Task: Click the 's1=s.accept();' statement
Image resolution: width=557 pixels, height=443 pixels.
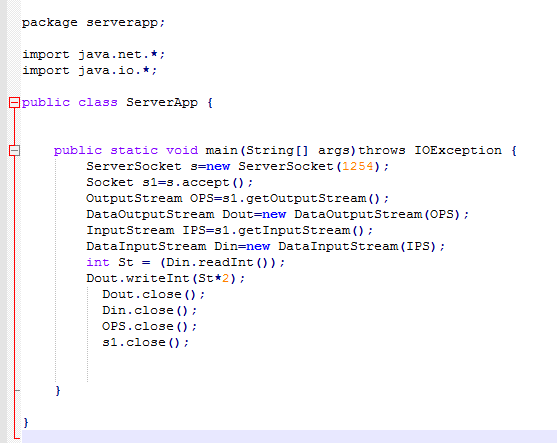Action: tap(198, 183)
